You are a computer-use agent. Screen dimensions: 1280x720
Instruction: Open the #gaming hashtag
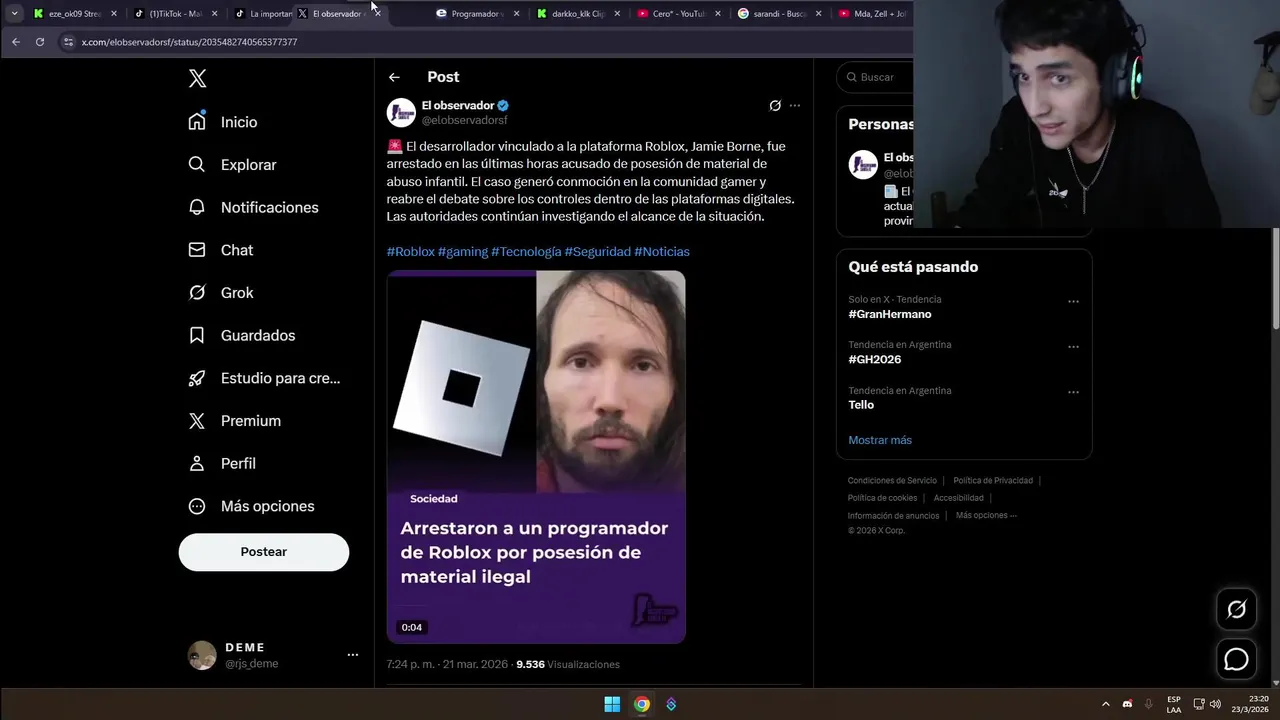point(463,252)
